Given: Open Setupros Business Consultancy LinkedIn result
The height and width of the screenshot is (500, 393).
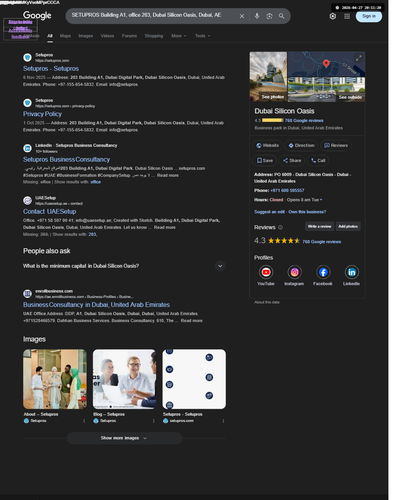Looking at the screenshot, I should coord(66,160).
